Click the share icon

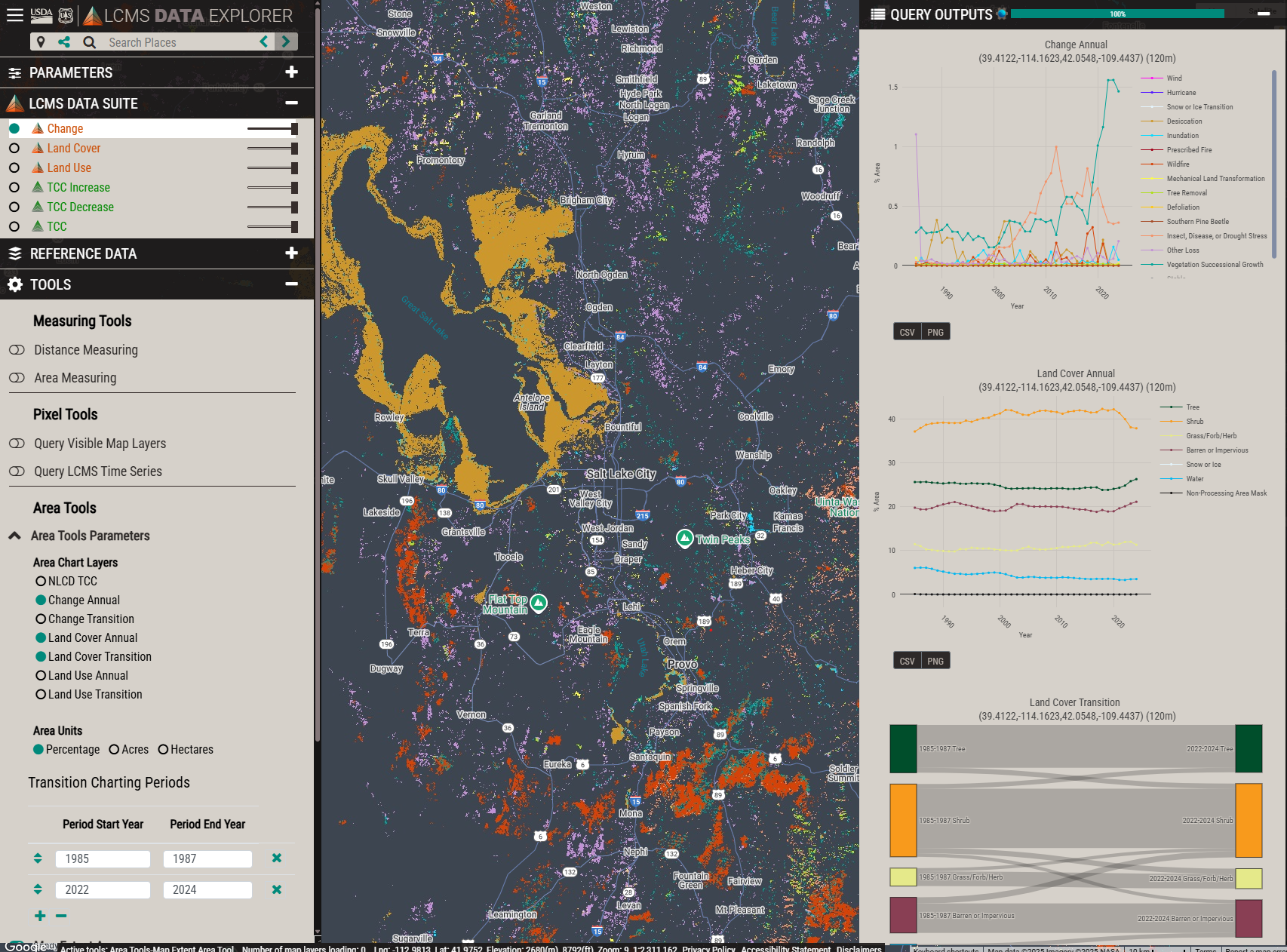(x=64, y=42)
